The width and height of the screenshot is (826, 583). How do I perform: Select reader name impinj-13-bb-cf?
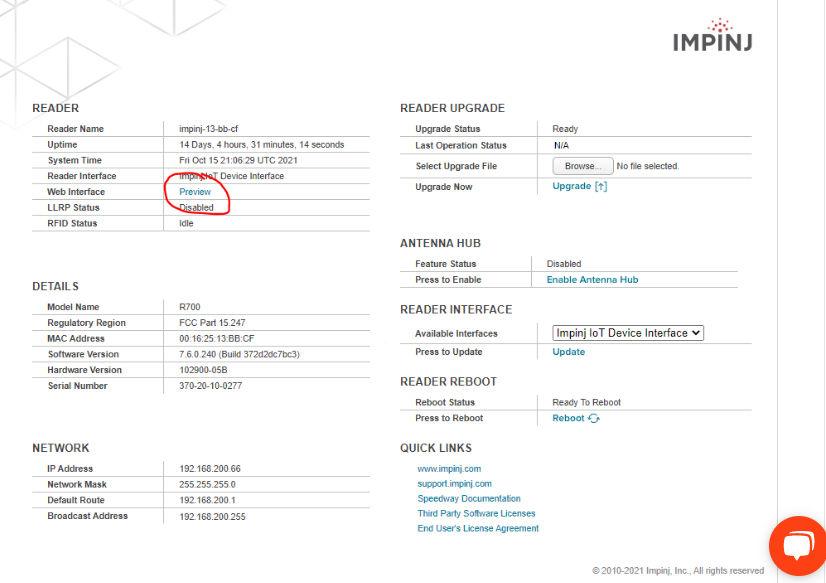coord(209,129)
